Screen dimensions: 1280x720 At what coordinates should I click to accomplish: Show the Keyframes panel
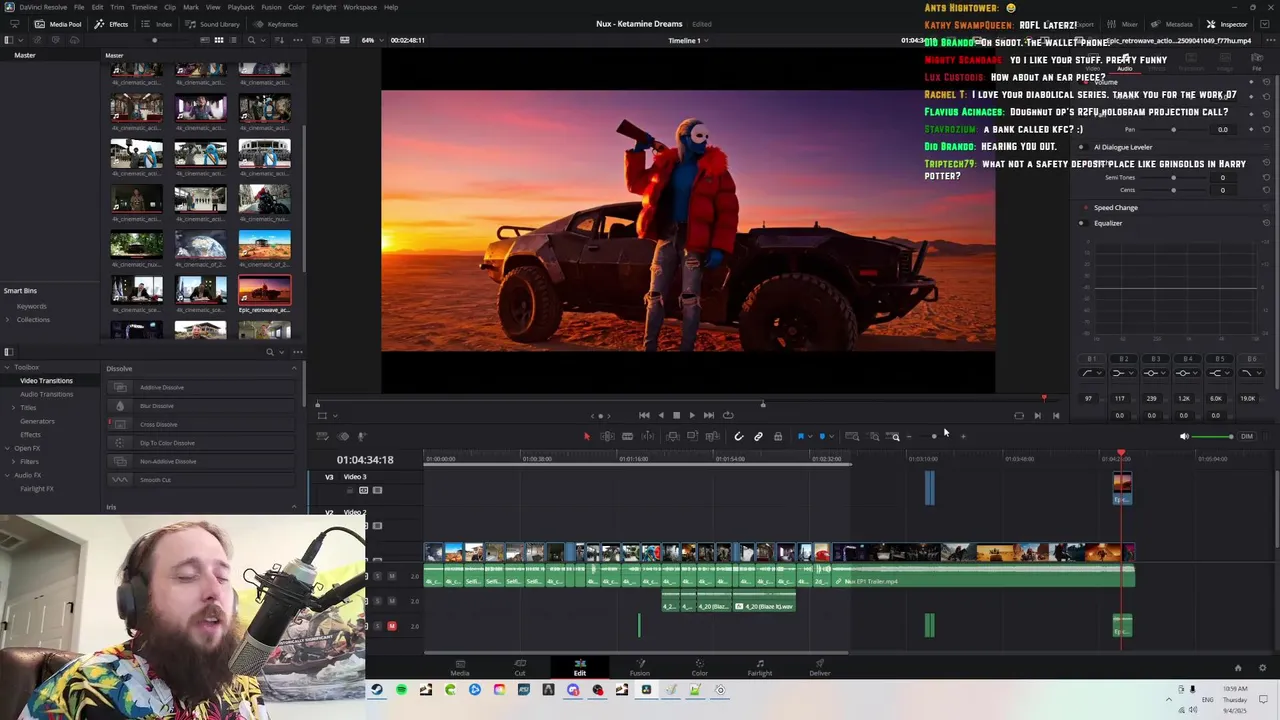[x=276, y=24]
